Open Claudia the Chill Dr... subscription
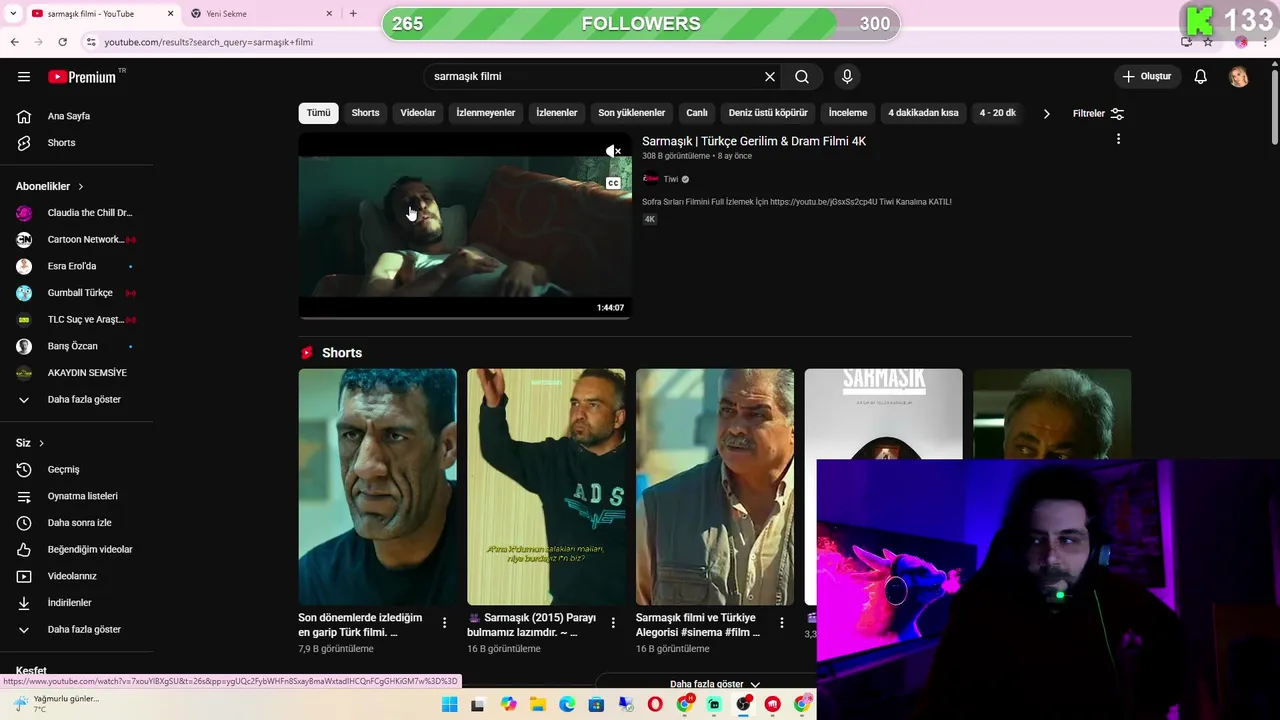This screenshot has height=720, width=1280. [77, 213]
